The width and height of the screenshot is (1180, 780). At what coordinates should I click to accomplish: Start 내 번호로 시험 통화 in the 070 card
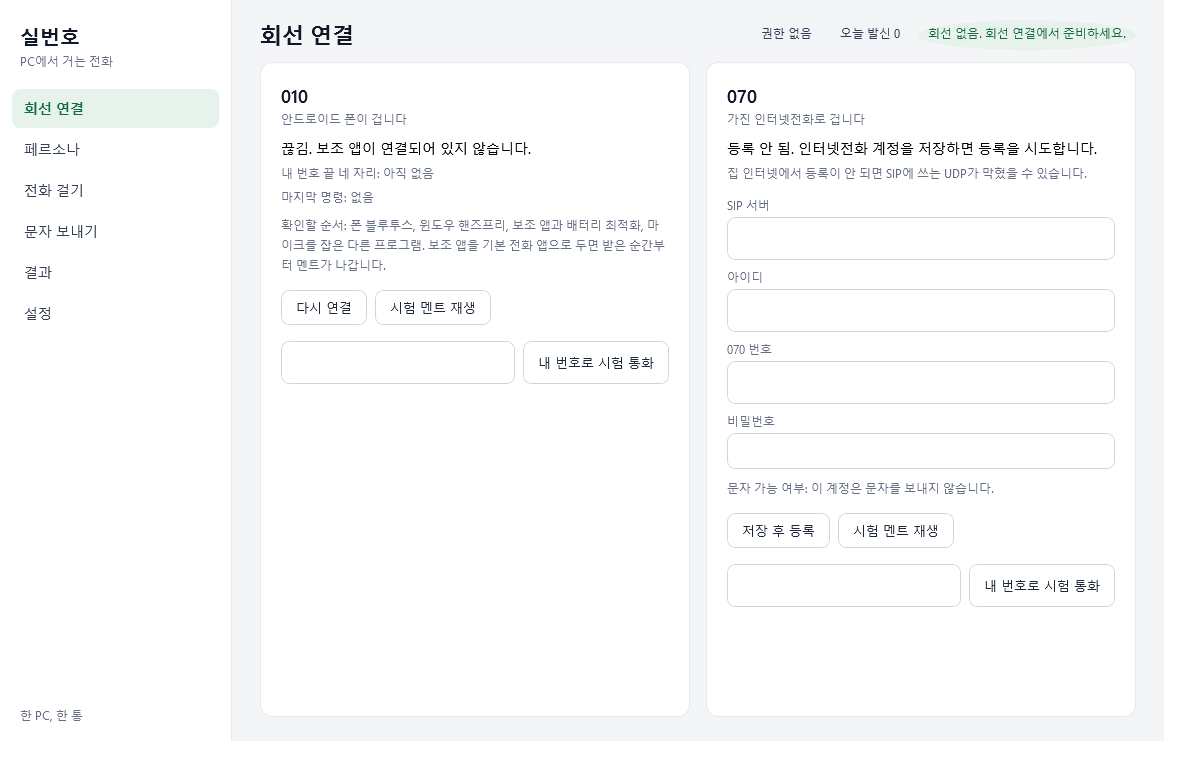1042,586
